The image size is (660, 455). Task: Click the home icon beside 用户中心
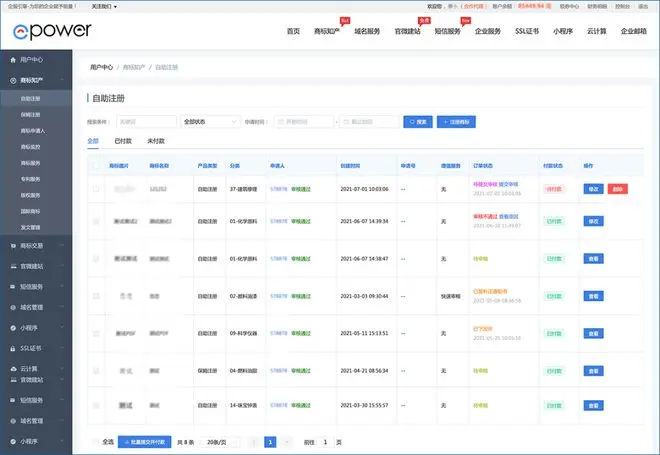pyautogui.click(x=10, y=60)
